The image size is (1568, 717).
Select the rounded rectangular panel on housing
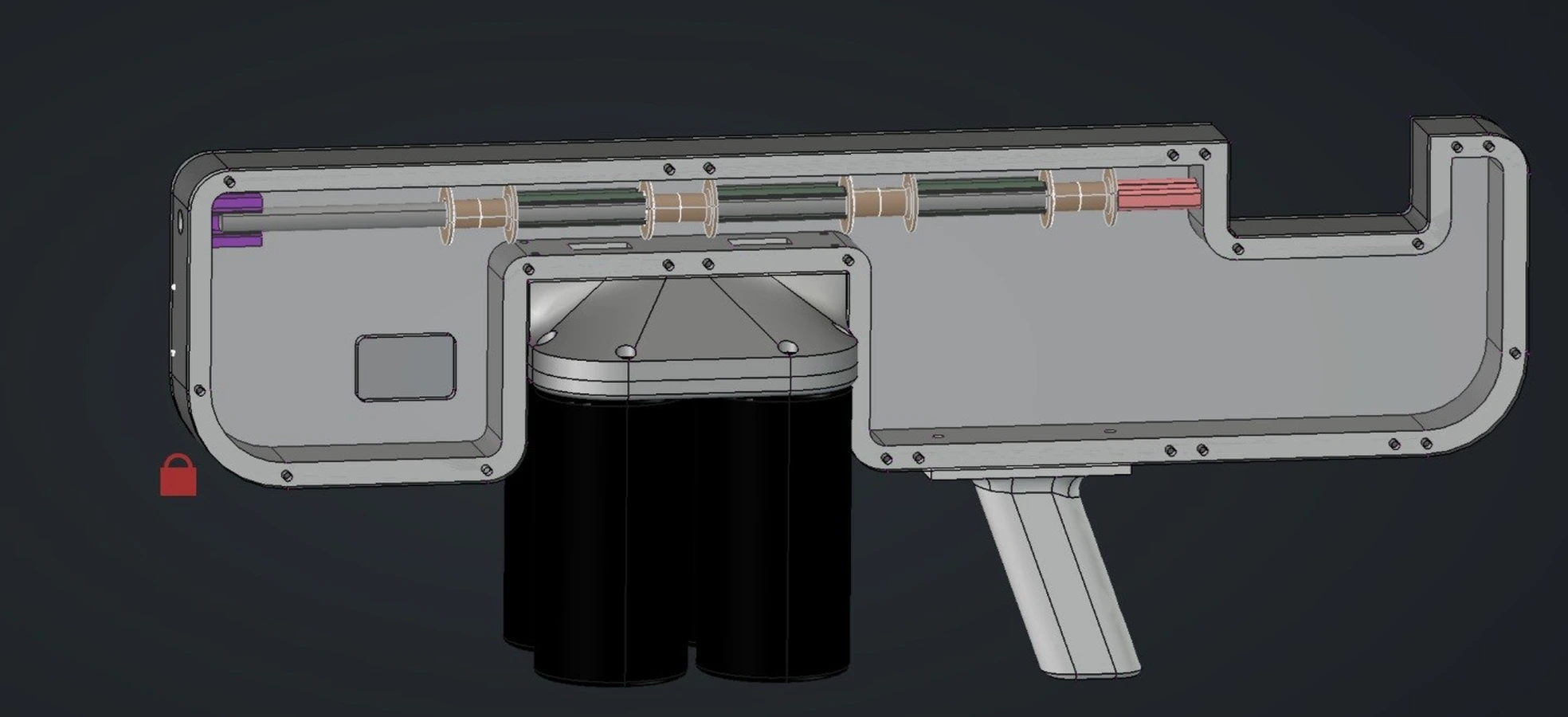405,366
